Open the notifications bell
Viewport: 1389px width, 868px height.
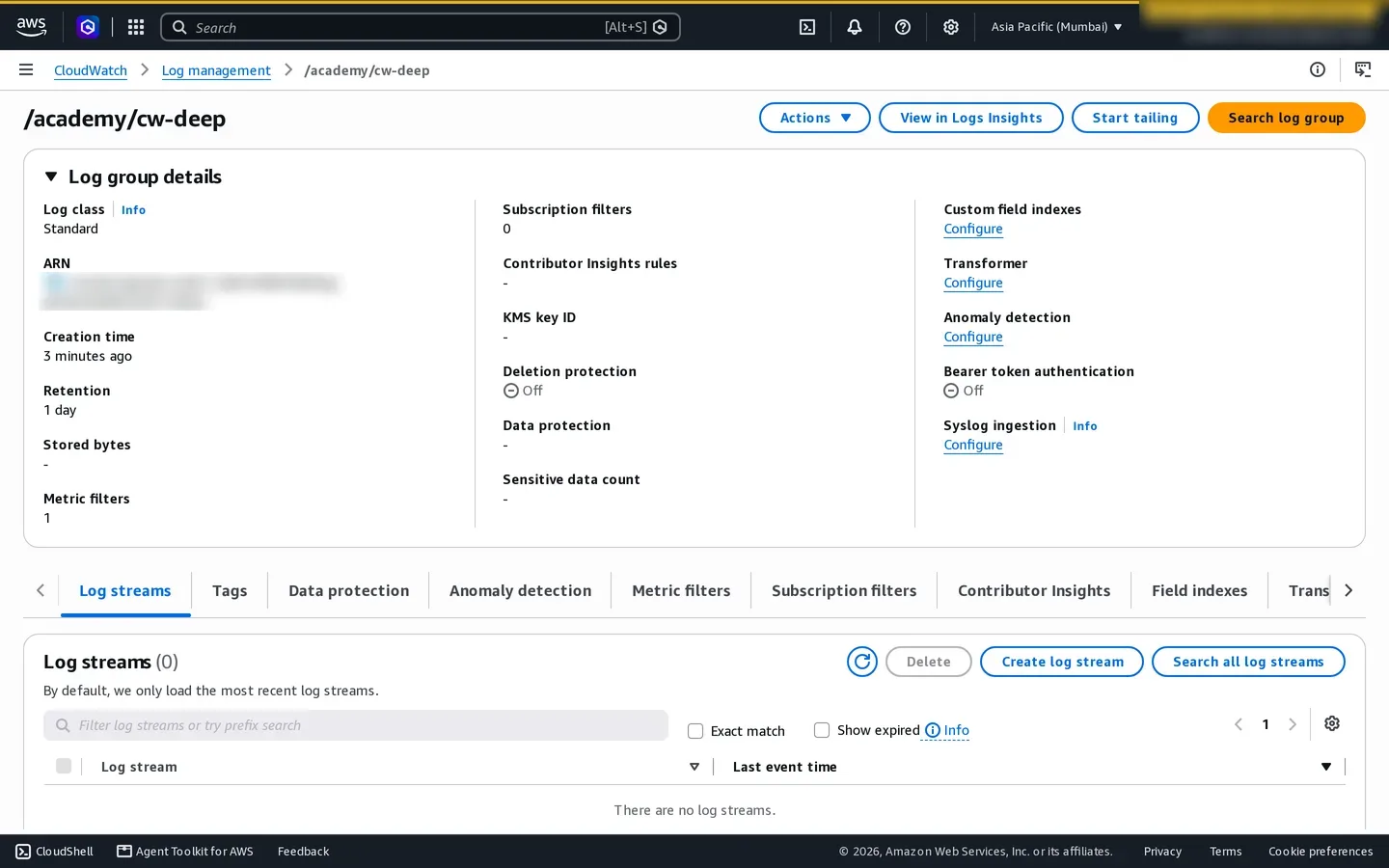coord(855,27)
